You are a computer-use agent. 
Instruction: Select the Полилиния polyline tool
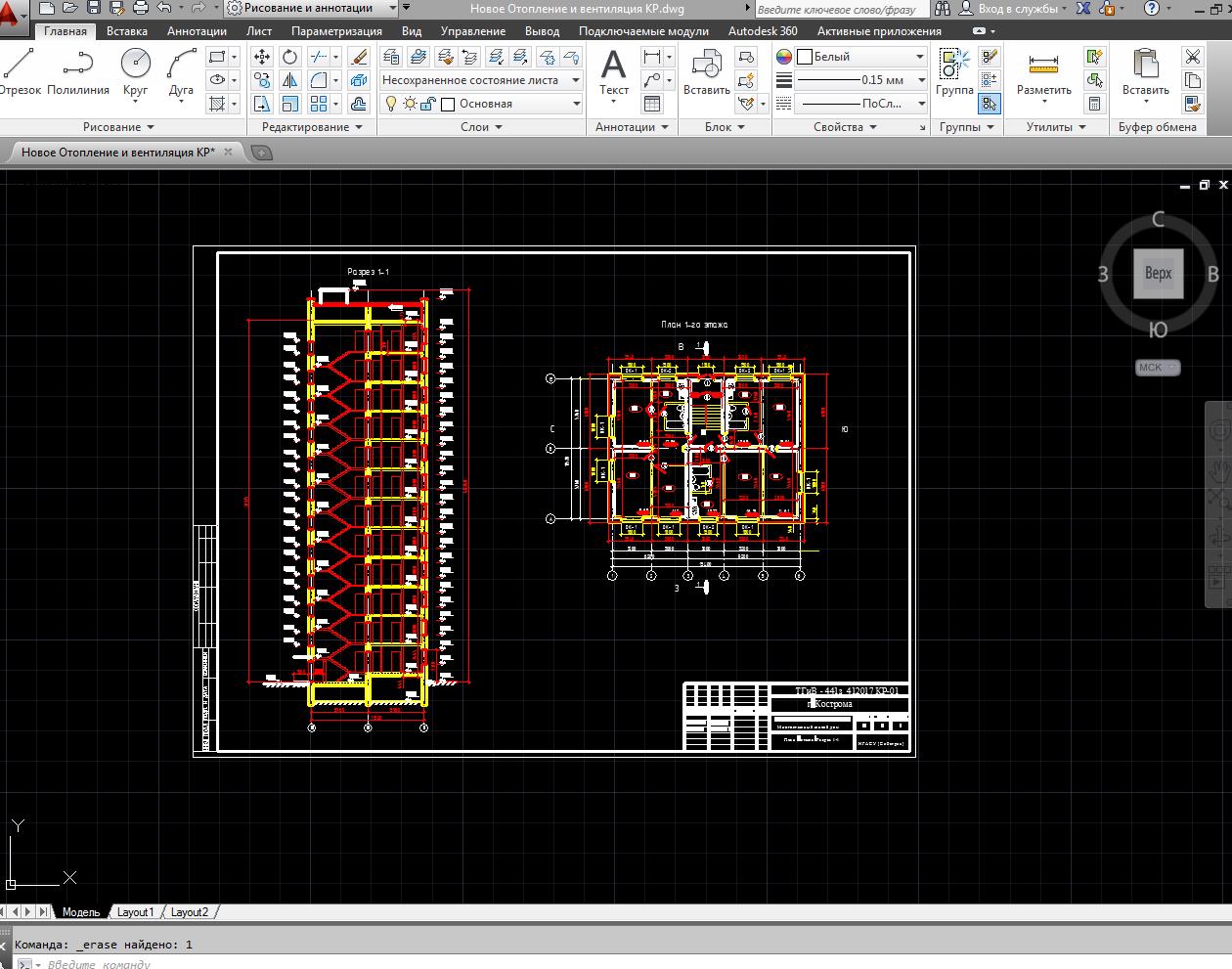click(77, 71)
